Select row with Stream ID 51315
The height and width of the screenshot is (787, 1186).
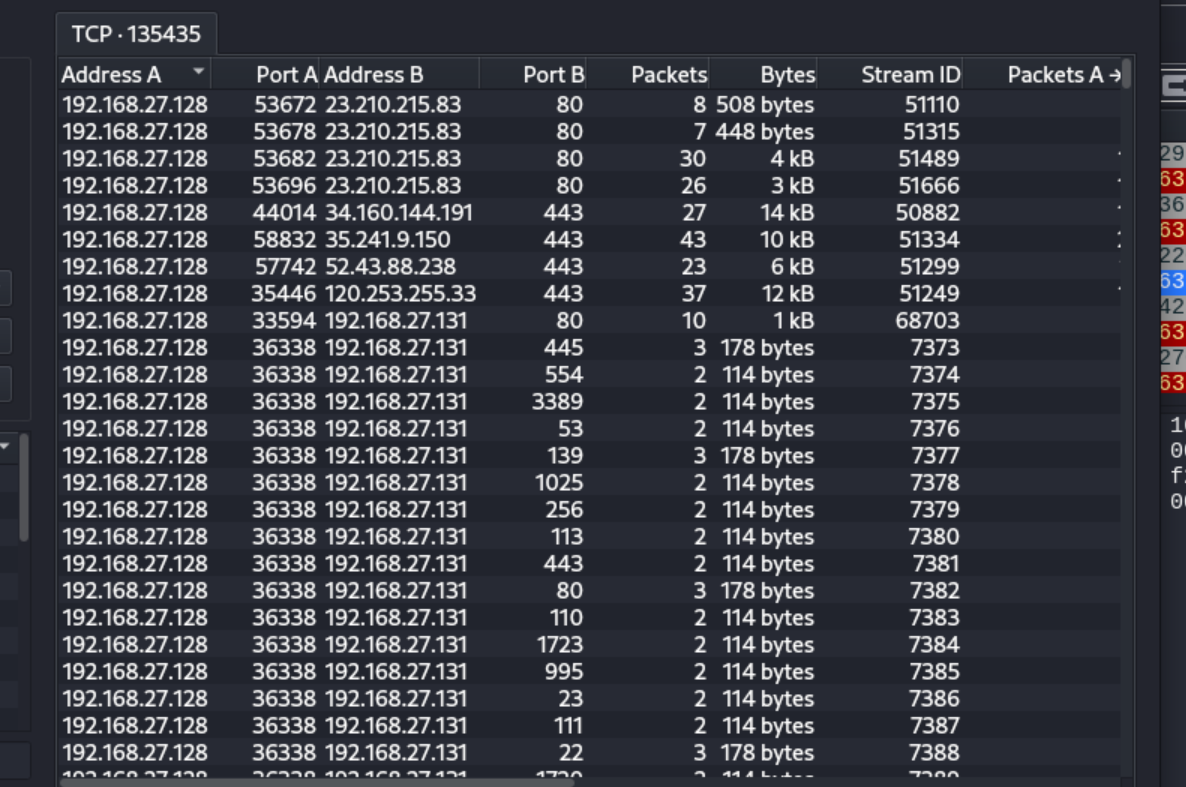(x=590, y=132)
